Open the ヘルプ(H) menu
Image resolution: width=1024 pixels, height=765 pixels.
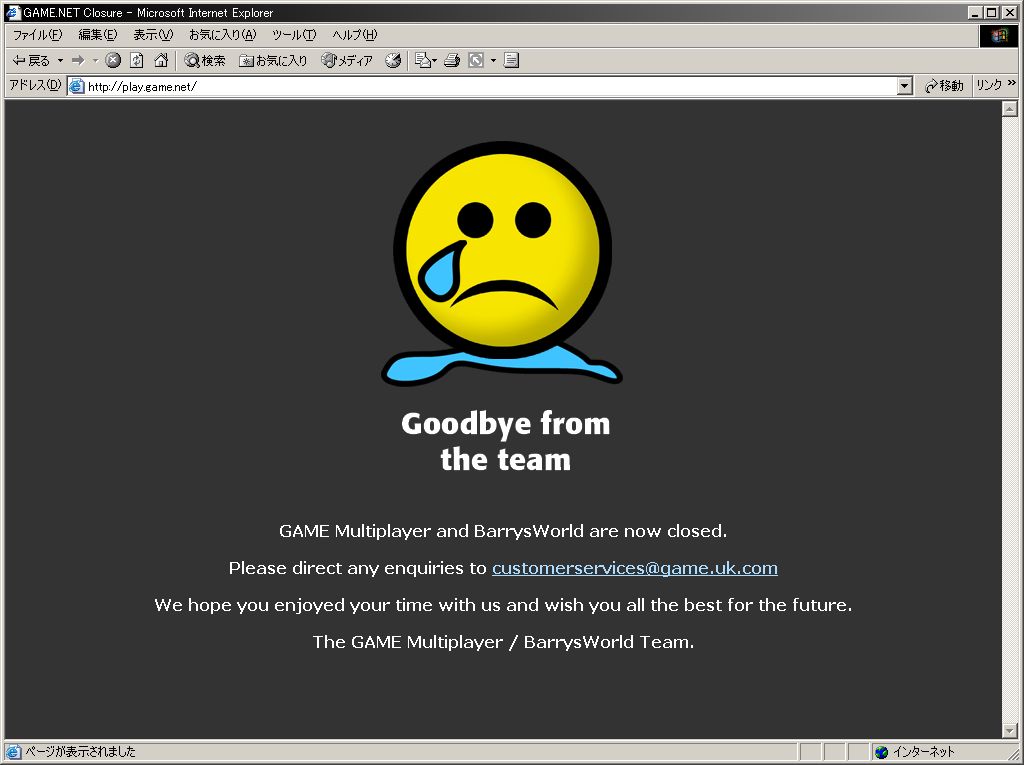355,35
